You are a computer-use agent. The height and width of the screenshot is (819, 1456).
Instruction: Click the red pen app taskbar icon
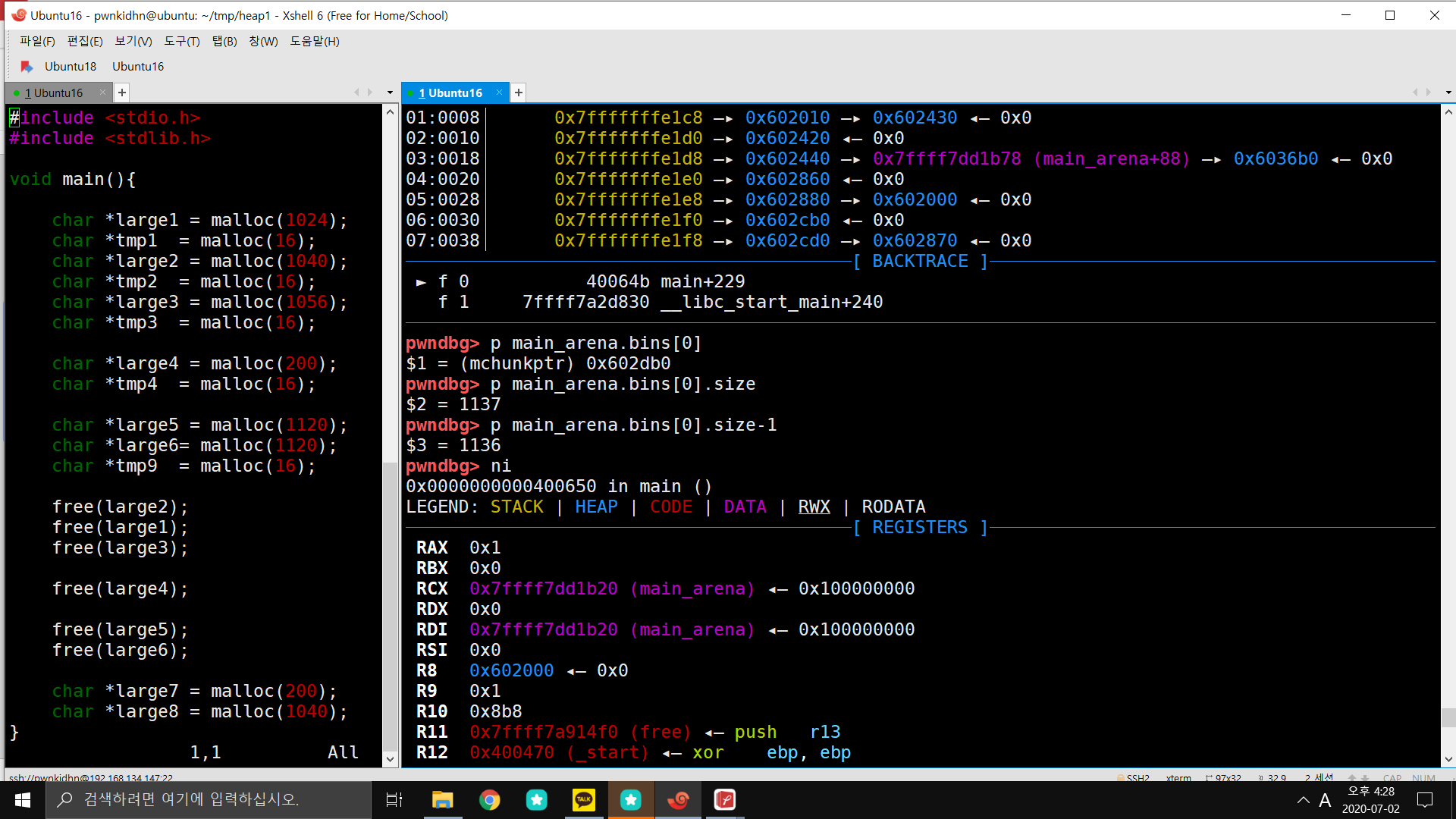tap(725, 800)
